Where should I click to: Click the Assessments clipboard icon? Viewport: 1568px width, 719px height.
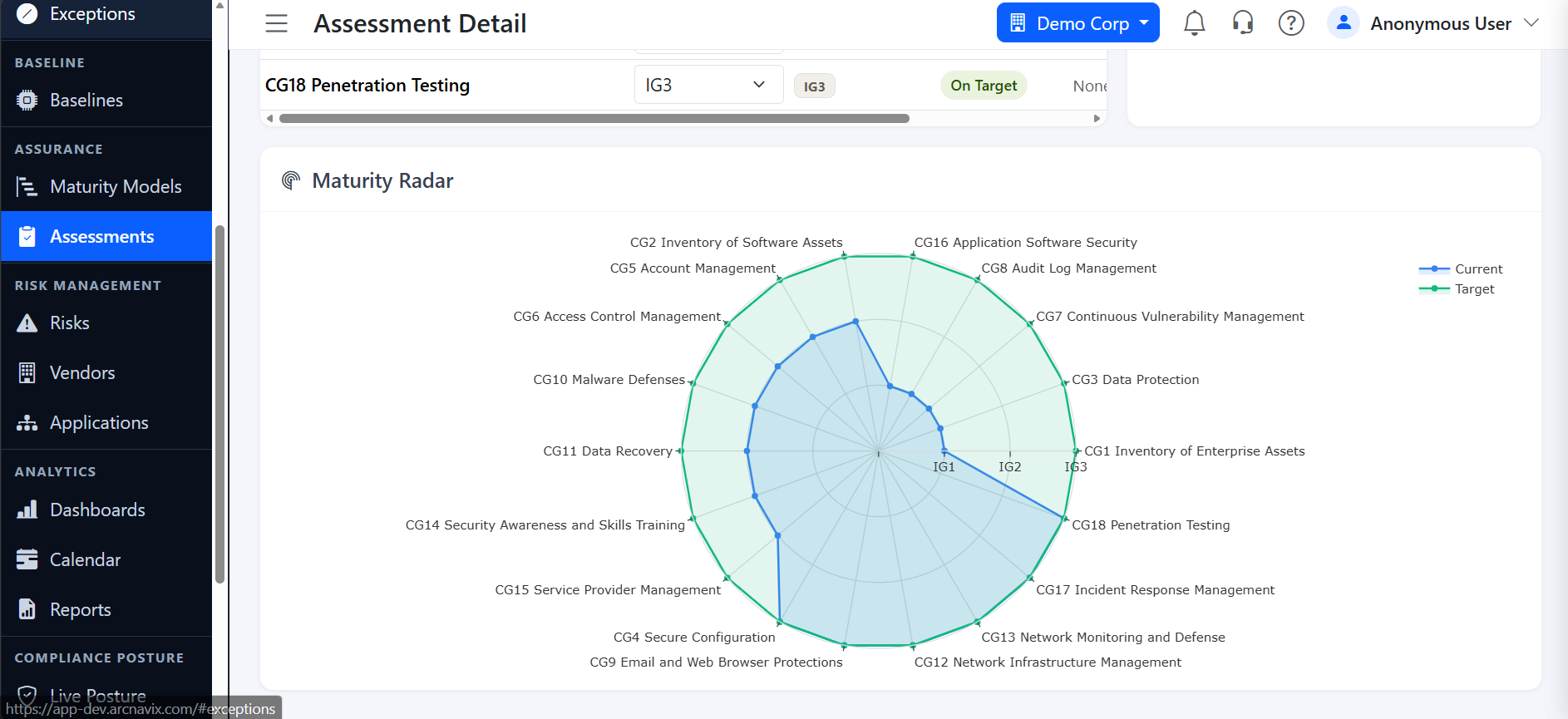(27, 237)
